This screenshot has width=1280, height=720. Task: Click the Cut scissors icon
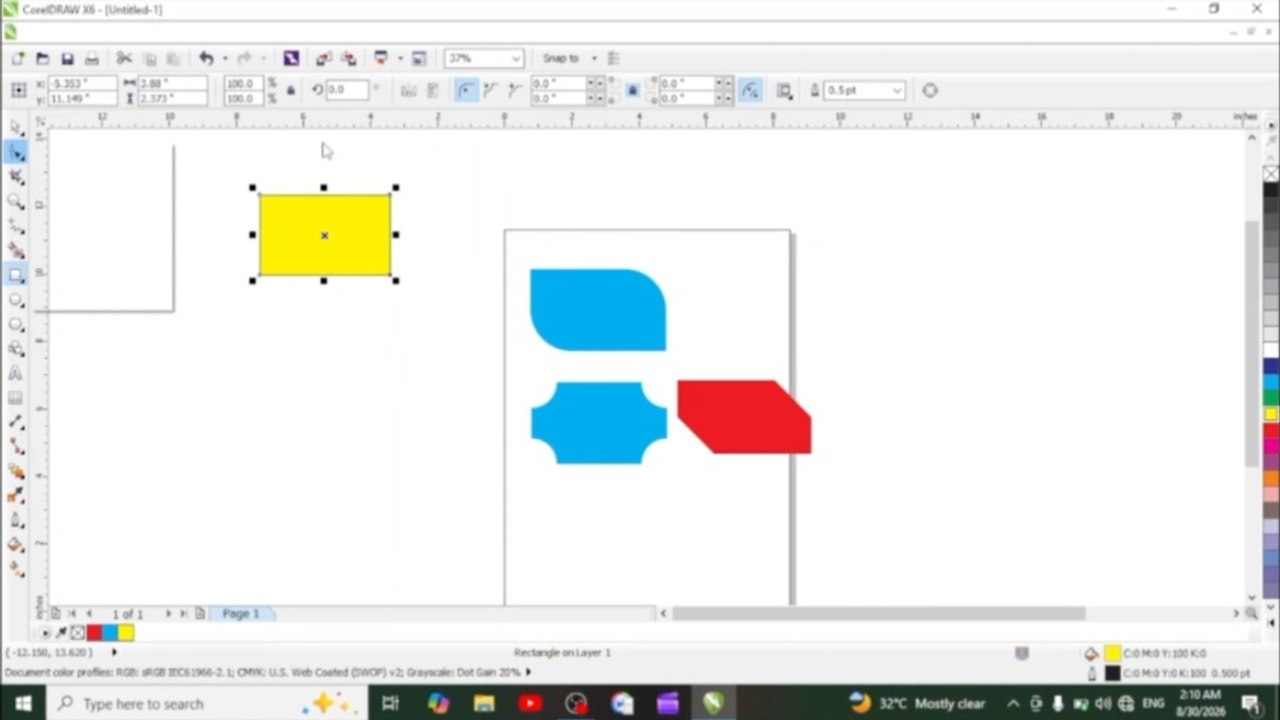[x=124, y=59]
